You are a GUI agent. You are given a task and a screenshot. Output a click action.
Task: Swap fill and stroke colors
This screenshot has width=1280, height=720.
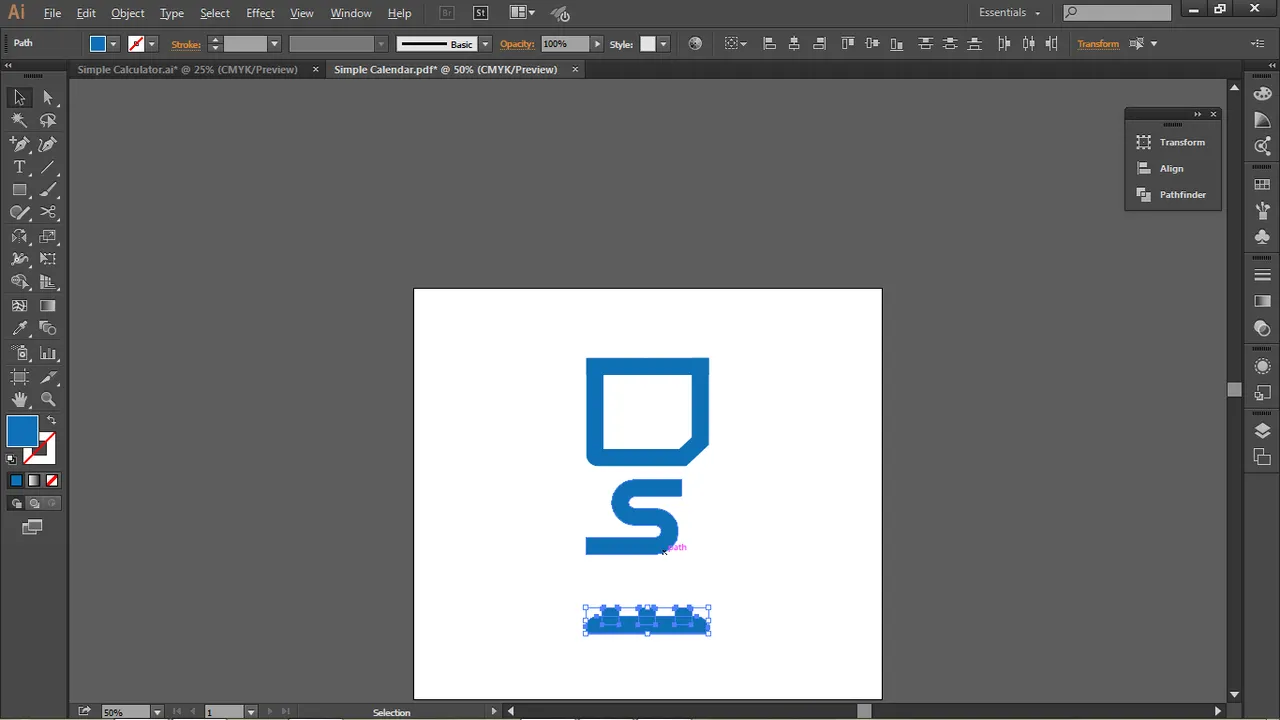51,420
